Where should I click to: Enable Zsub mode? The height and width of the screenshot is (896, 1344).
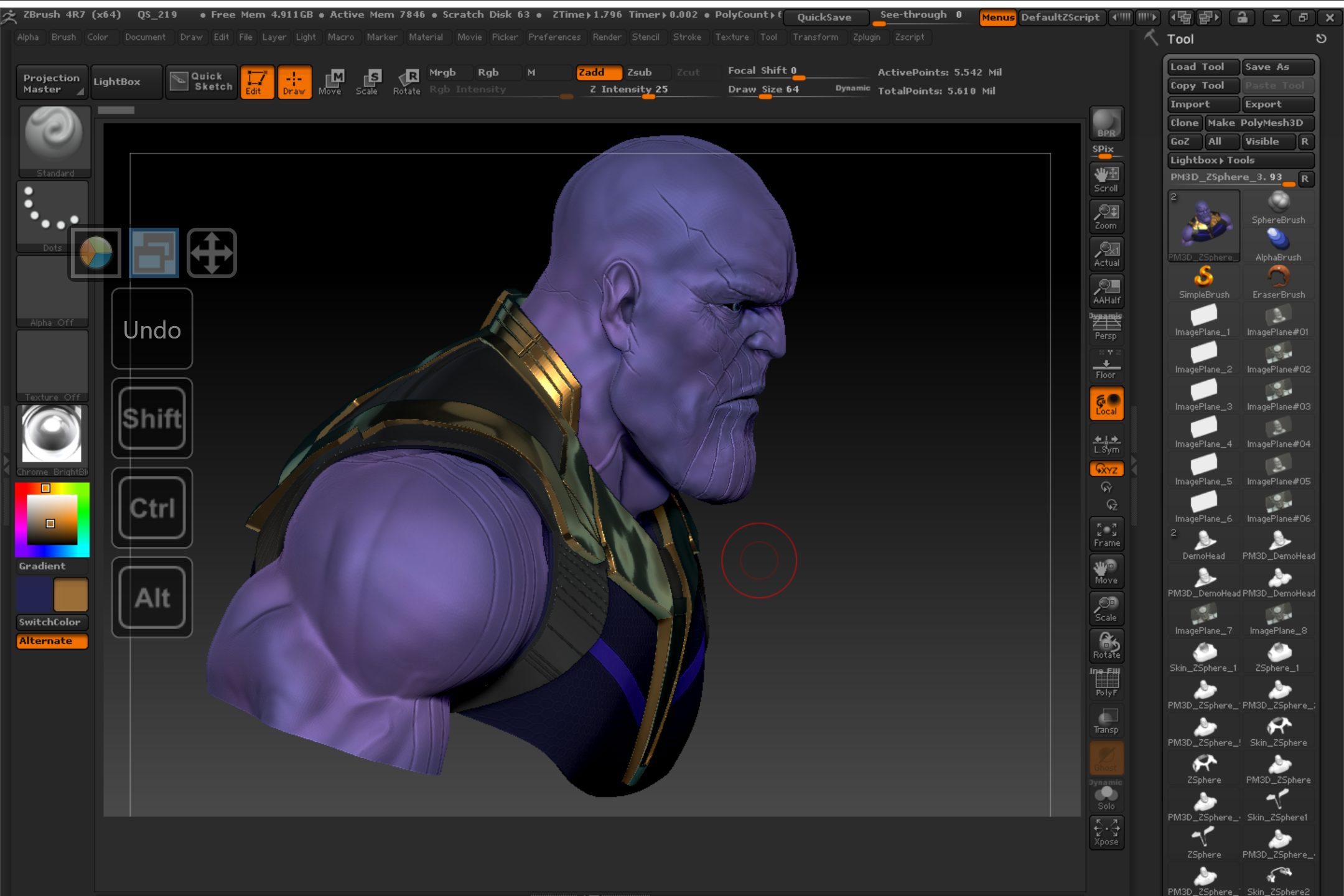pos(647,72)
